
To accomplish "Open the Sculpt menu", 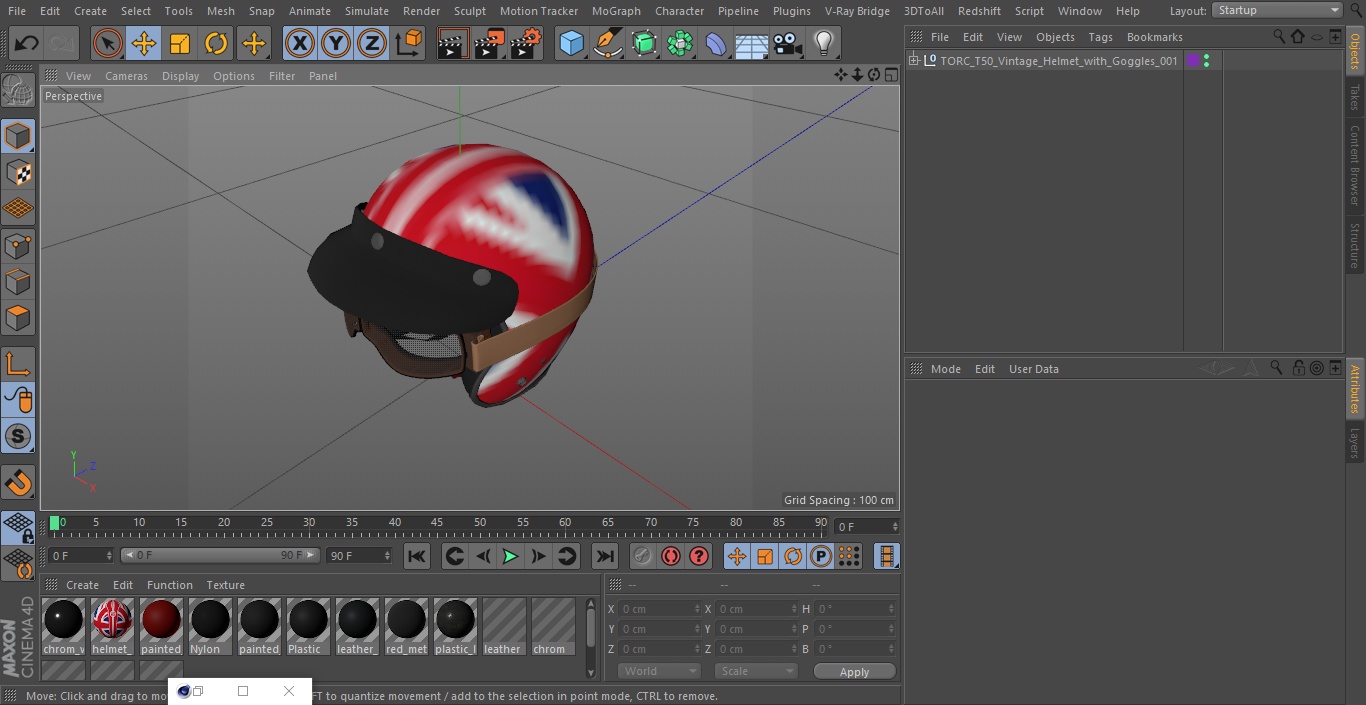I will [469, 11].
